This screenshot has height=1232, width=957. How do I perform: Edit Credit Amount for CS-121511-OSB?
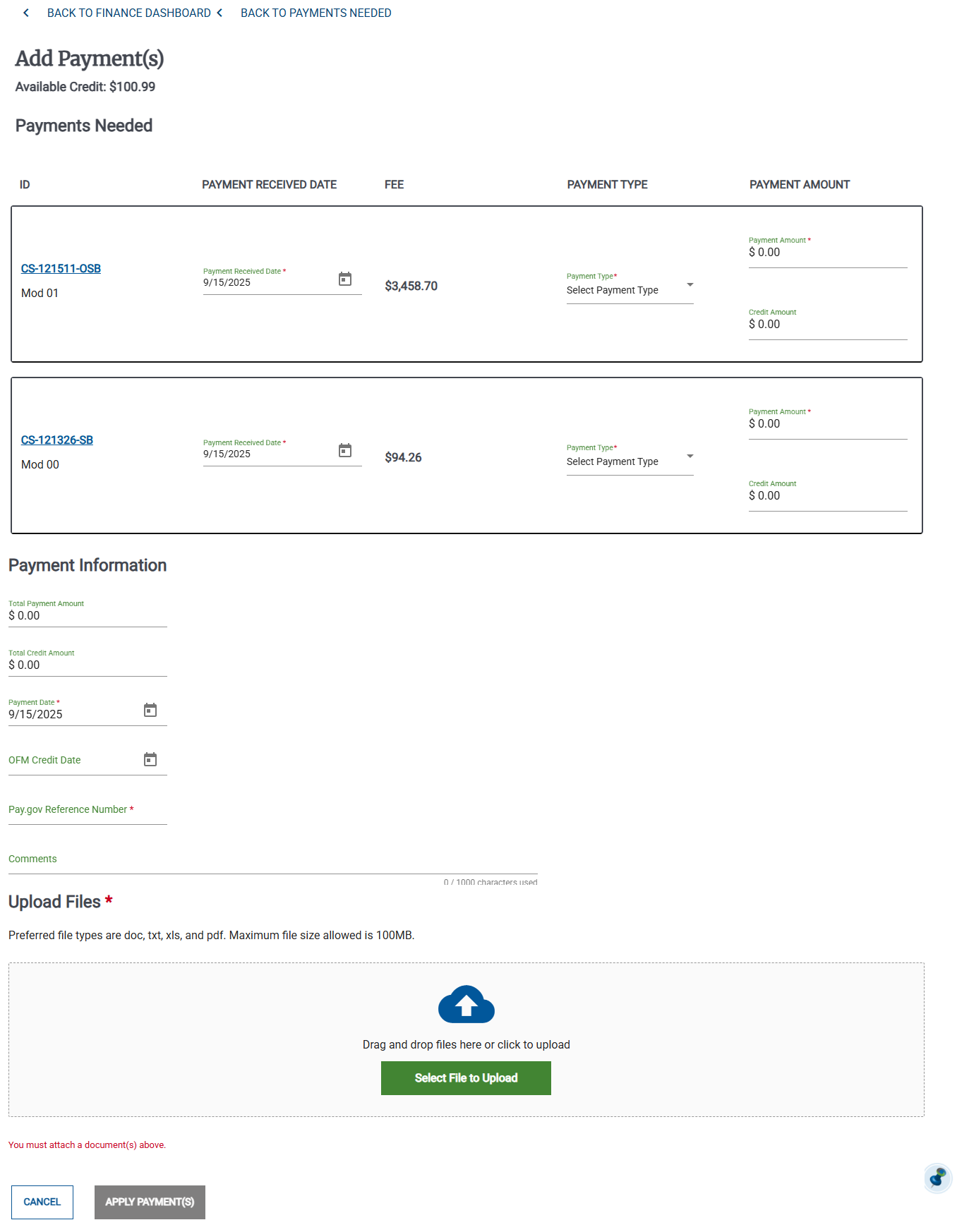click(828, 324)
